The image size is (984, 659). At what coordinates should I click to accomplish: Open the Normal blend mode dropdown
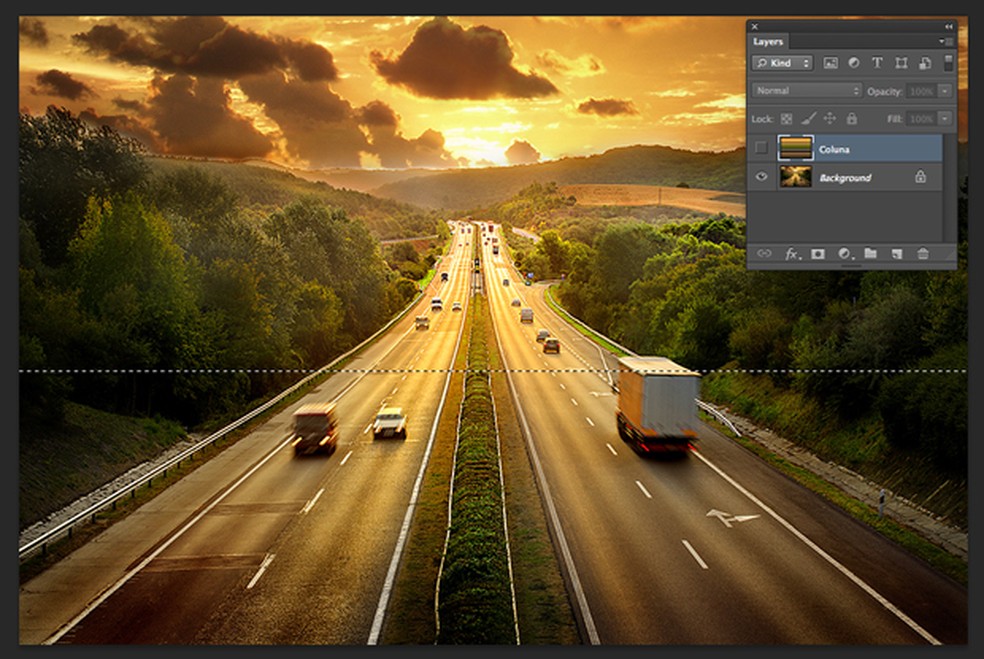(x=806, y=91)
